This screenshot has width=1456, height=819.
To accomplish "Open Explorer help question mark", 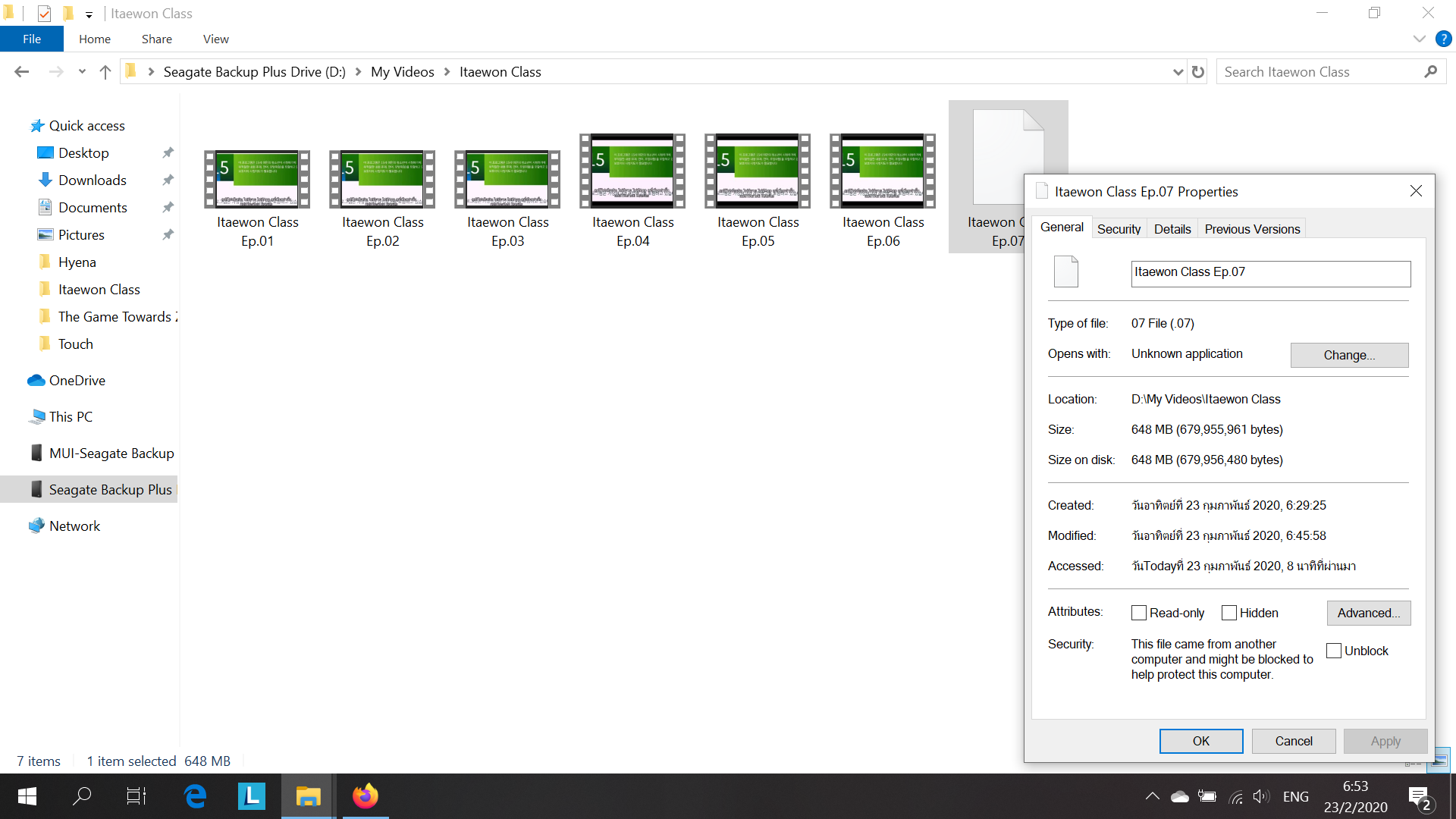I will 1443,39.
